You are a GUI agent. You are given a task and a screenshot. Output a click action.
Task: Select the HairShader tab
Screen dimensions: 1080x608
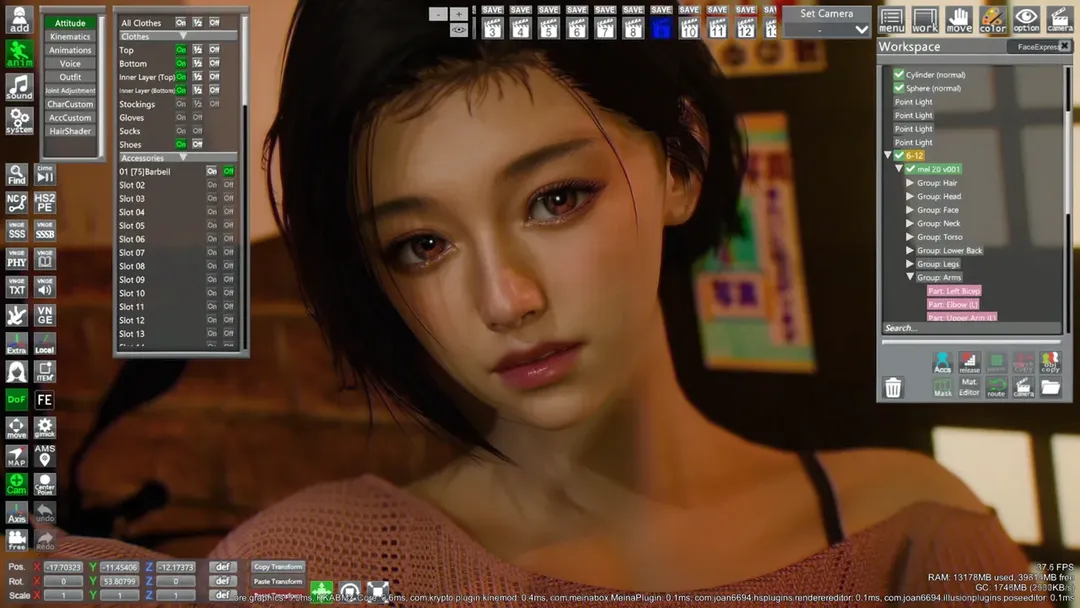70,131
